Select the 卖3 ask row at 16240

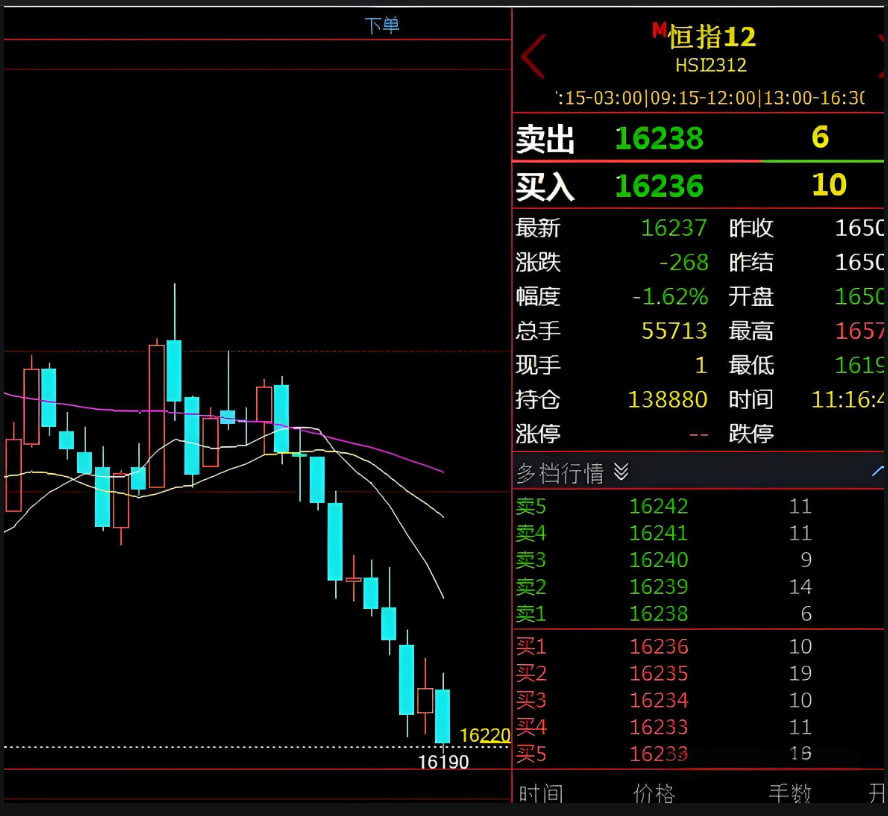click(658, 560)
